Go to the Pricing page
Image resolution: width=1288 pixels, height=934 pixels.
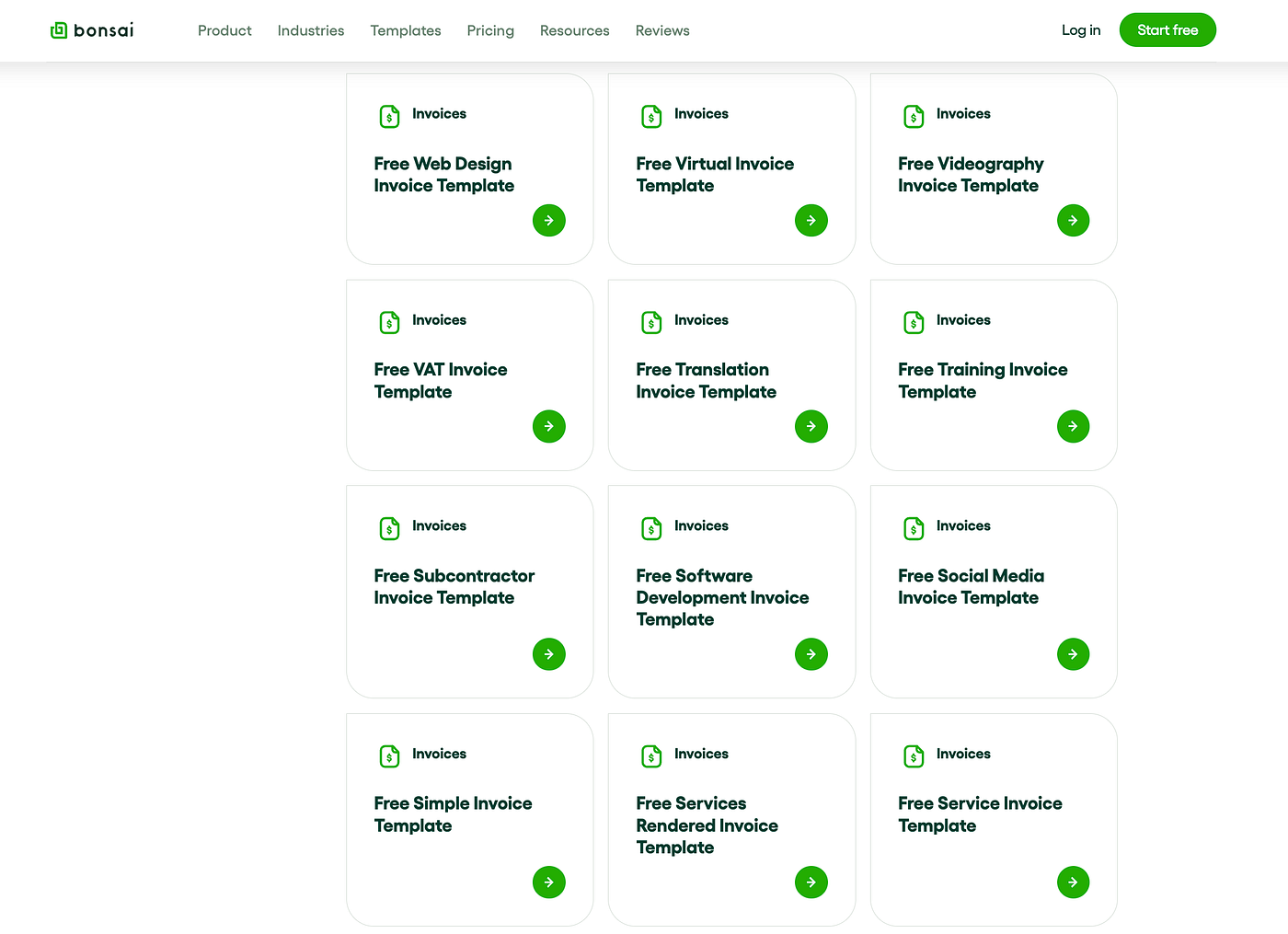tap(490, 30)
